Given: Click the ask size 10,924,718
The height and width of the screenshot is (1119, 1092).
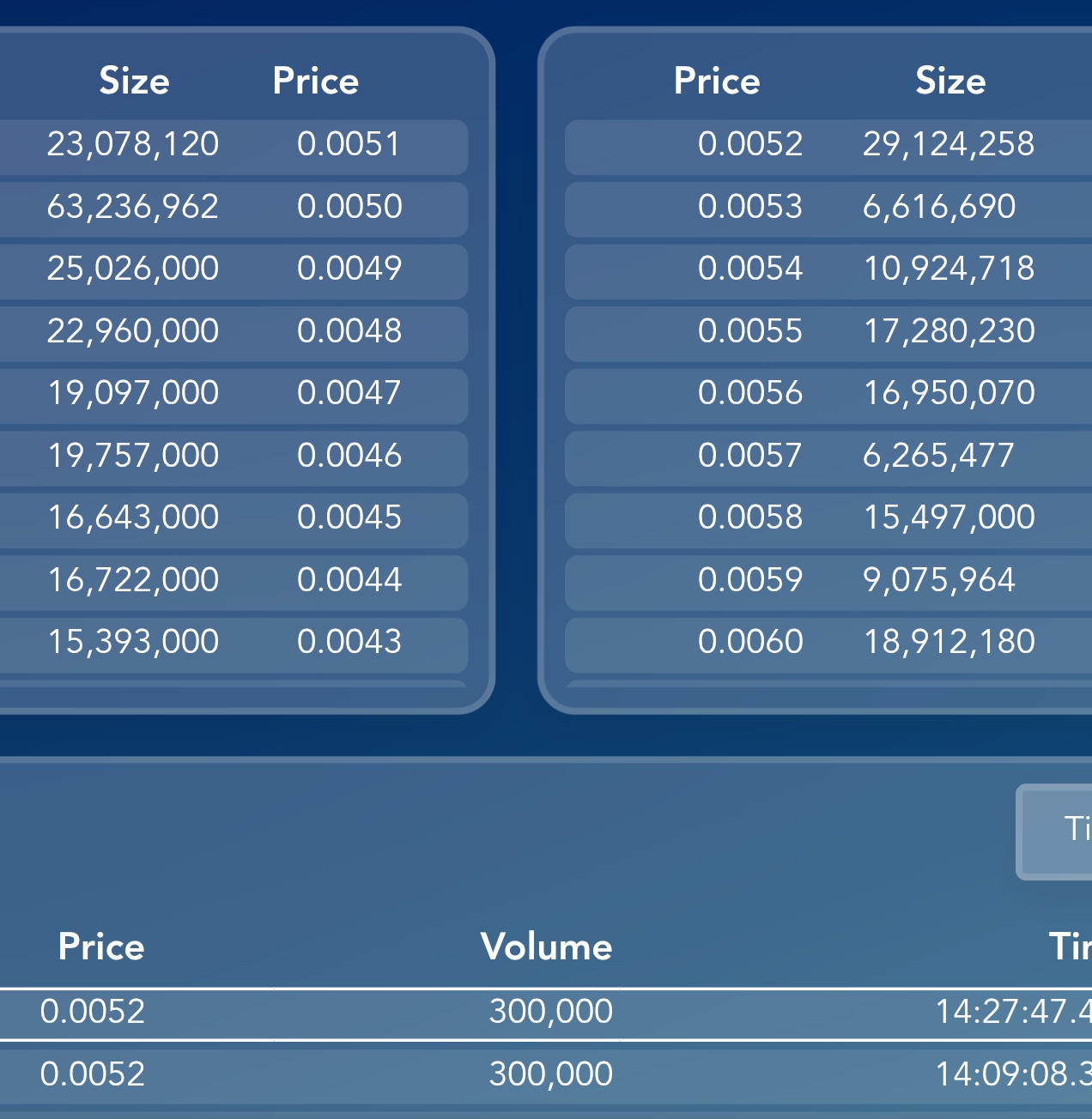Looking at the screenshot, I should click(x=948, y=269).
